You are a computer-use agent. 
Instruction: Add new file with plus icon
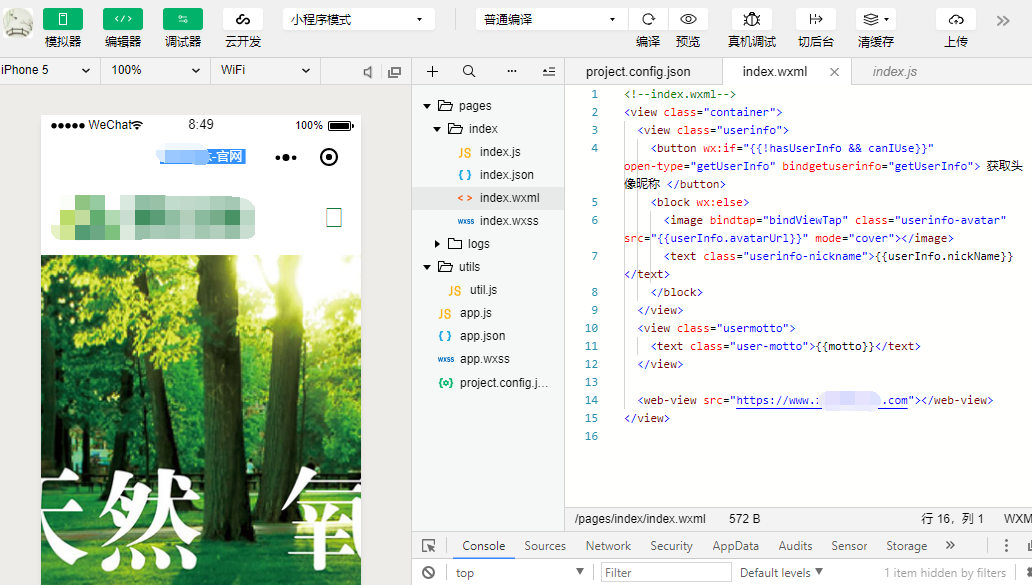pyautogui.click(x=432, y=71)
